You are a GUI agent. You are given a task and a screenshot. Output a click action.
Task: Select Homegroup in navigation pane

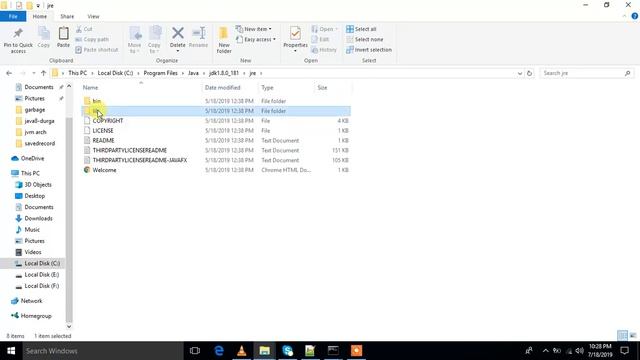[36, 316]
